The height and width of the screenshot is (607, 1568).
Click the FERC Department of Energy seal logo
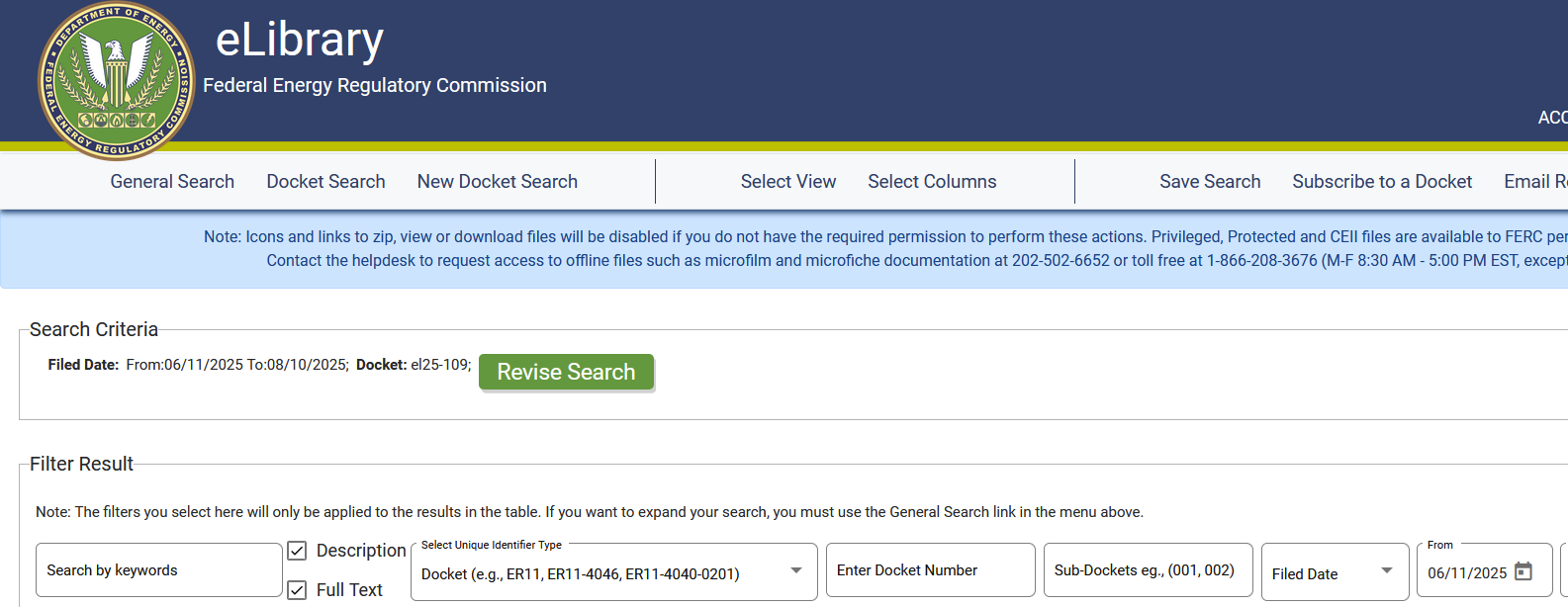[116, 81]
